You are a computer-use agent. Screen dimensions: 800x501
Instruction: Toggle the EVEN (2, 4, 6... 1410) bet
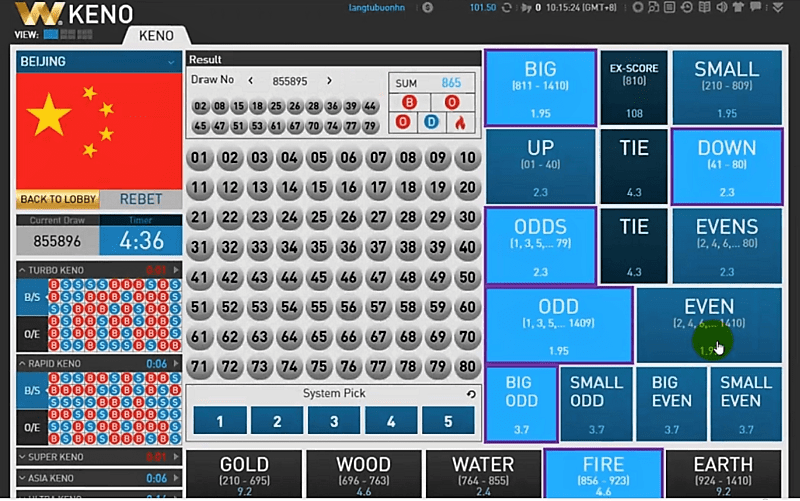coord(709,325)
